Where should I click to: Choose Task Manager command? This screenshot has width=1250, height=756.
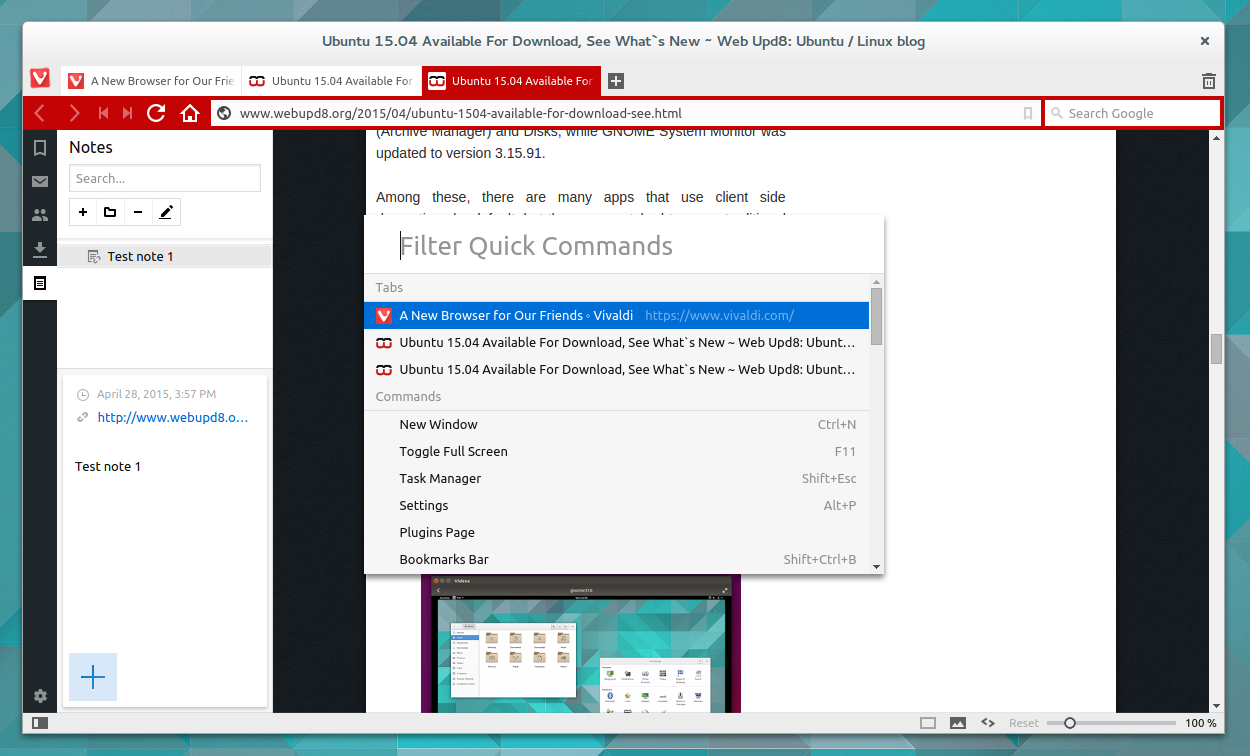(617, 478)
